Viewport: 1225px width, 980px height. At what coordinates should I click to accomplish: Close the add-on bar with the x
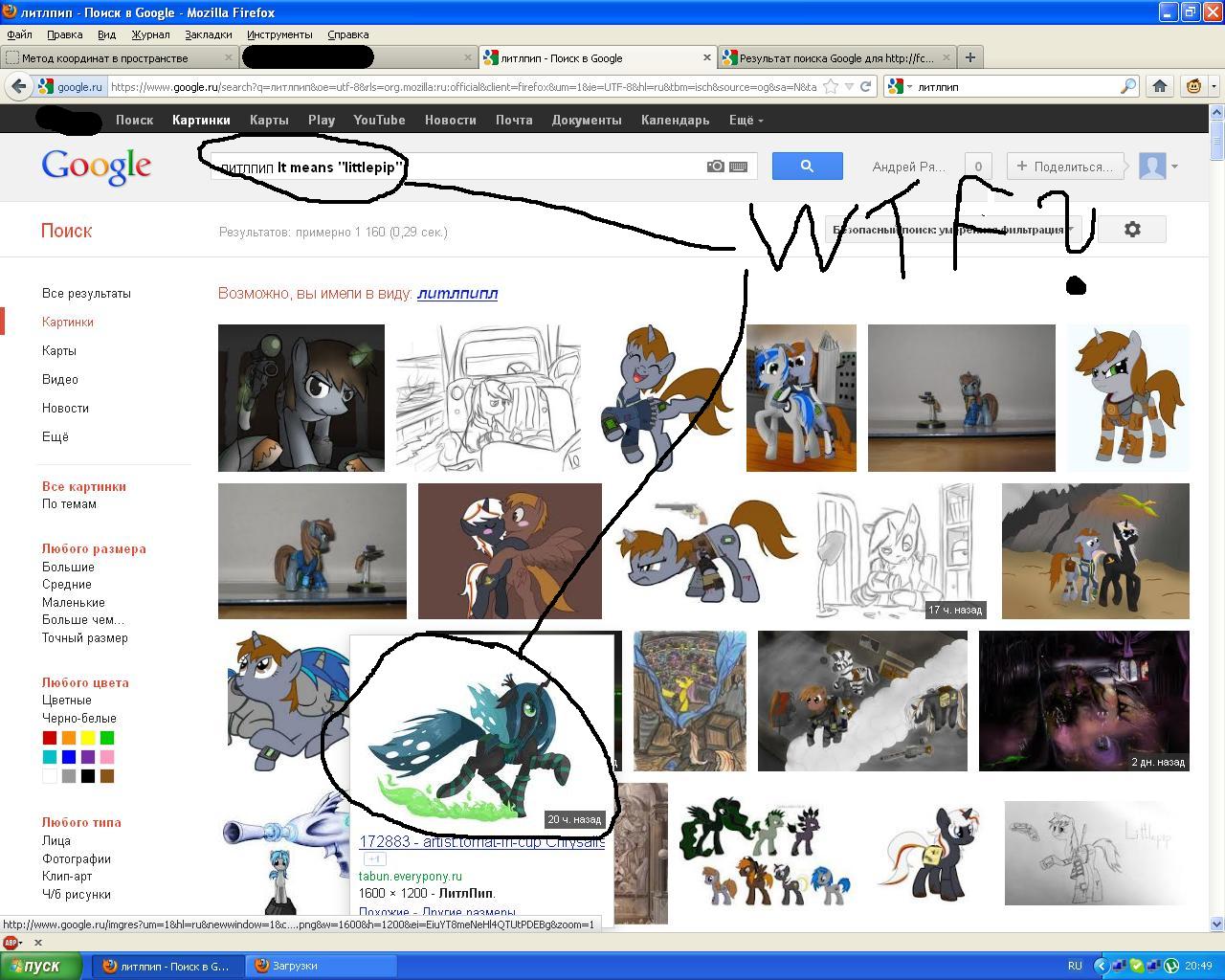(38, 943)
